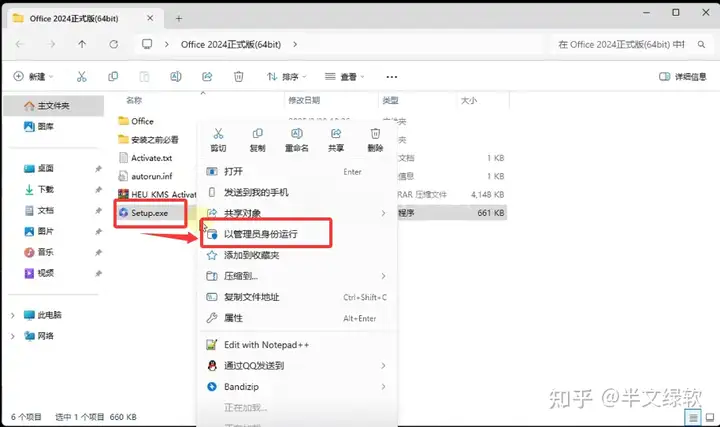Select 打开 in context menu

click(298, 172)
